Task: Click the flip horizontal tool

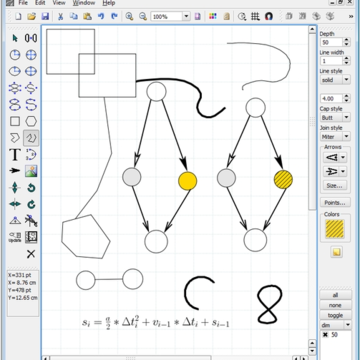Action: (x=15, y=204)
